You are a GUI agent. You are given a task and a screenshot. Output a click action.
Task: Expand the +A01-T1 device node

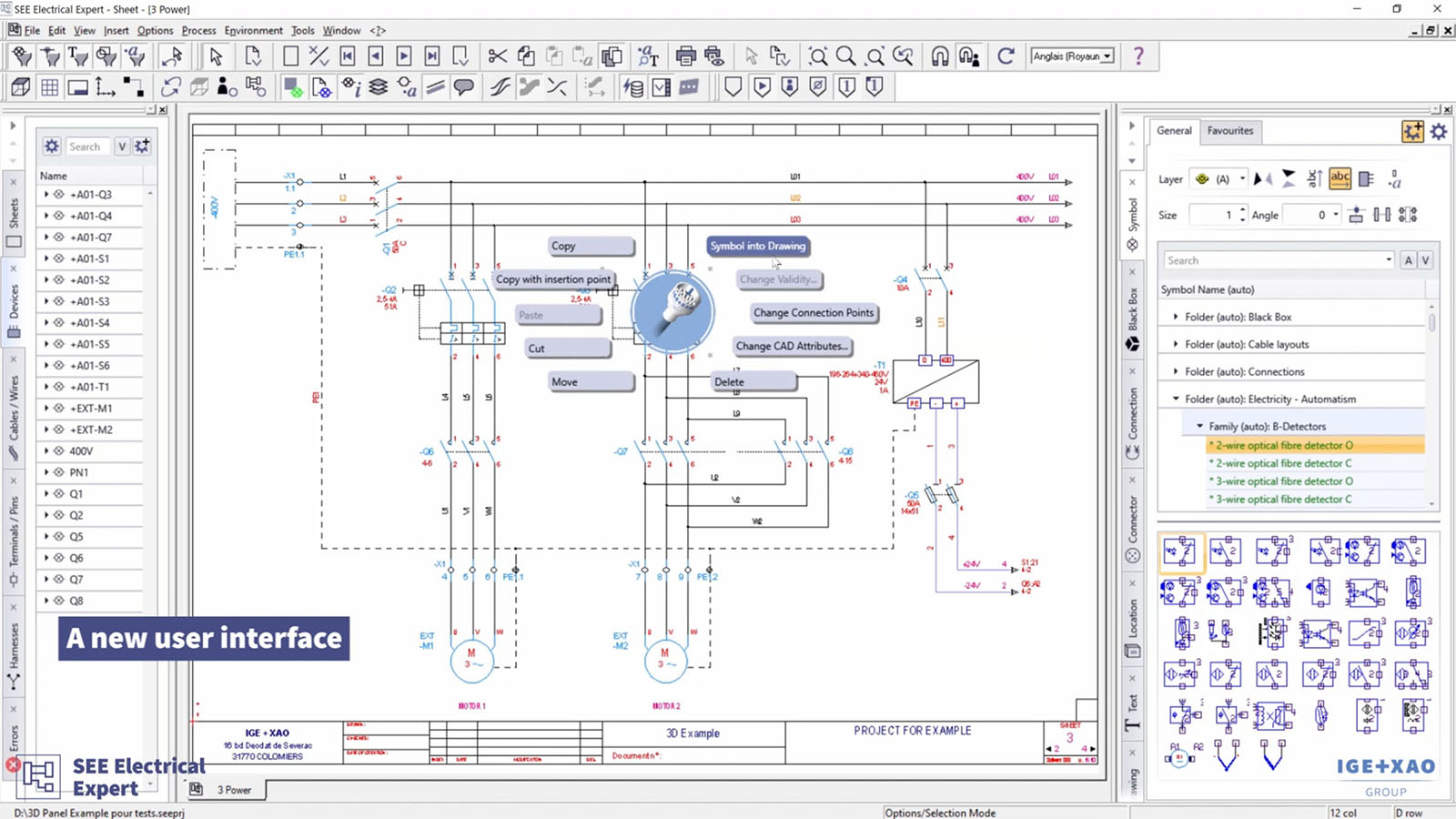pos(46,387)
